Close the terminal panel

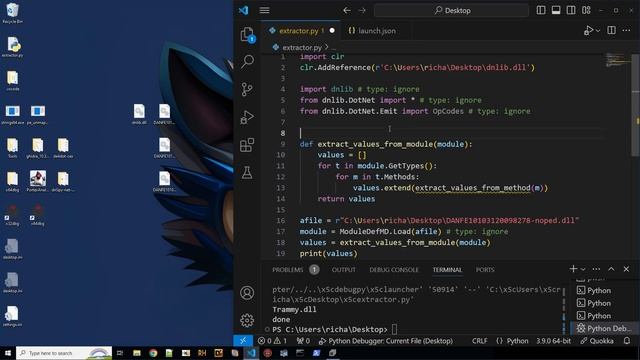tap(627, 269)
